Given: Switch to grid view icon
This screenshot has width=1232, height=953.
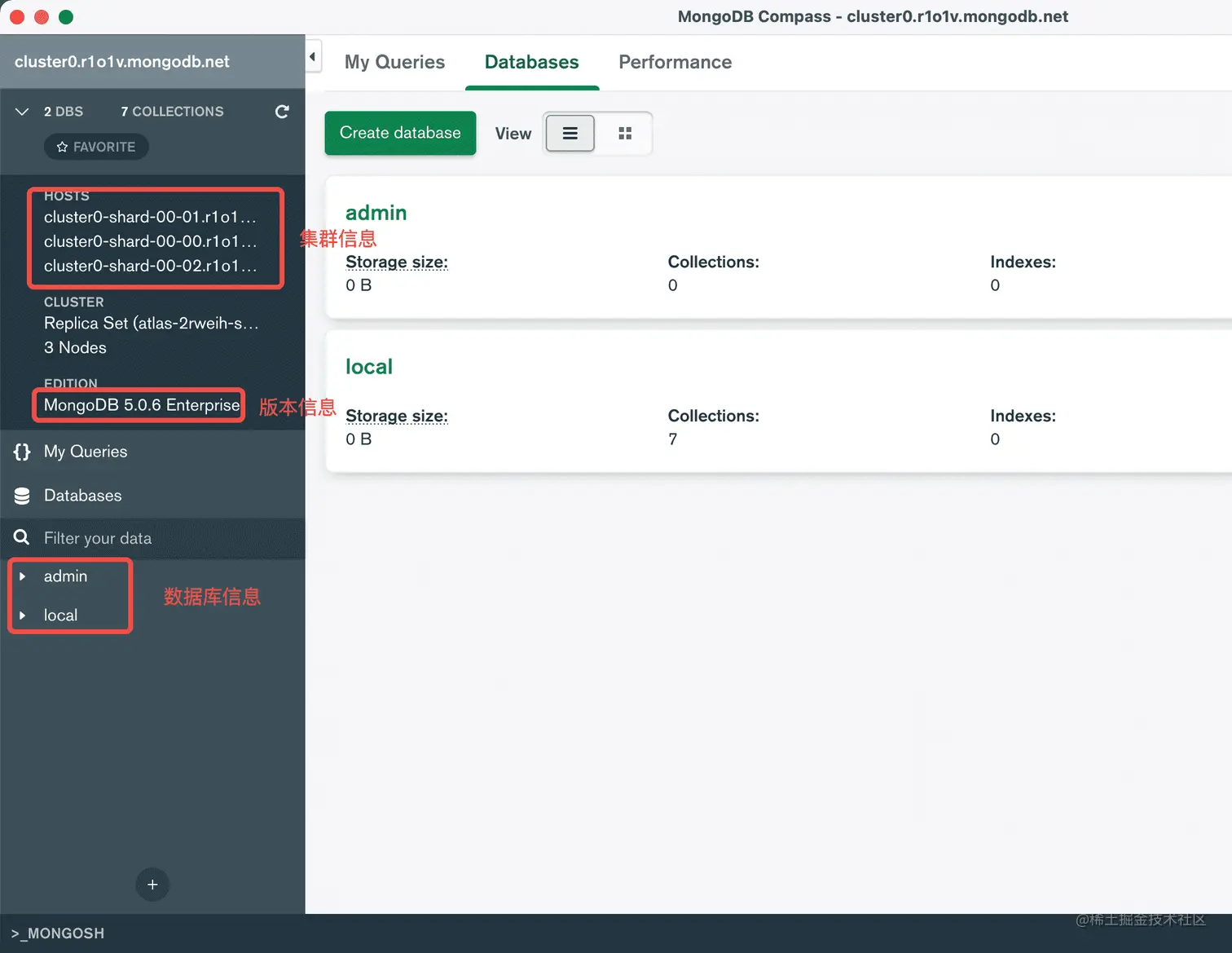Looking at the screenshot, I should (625, 133).
